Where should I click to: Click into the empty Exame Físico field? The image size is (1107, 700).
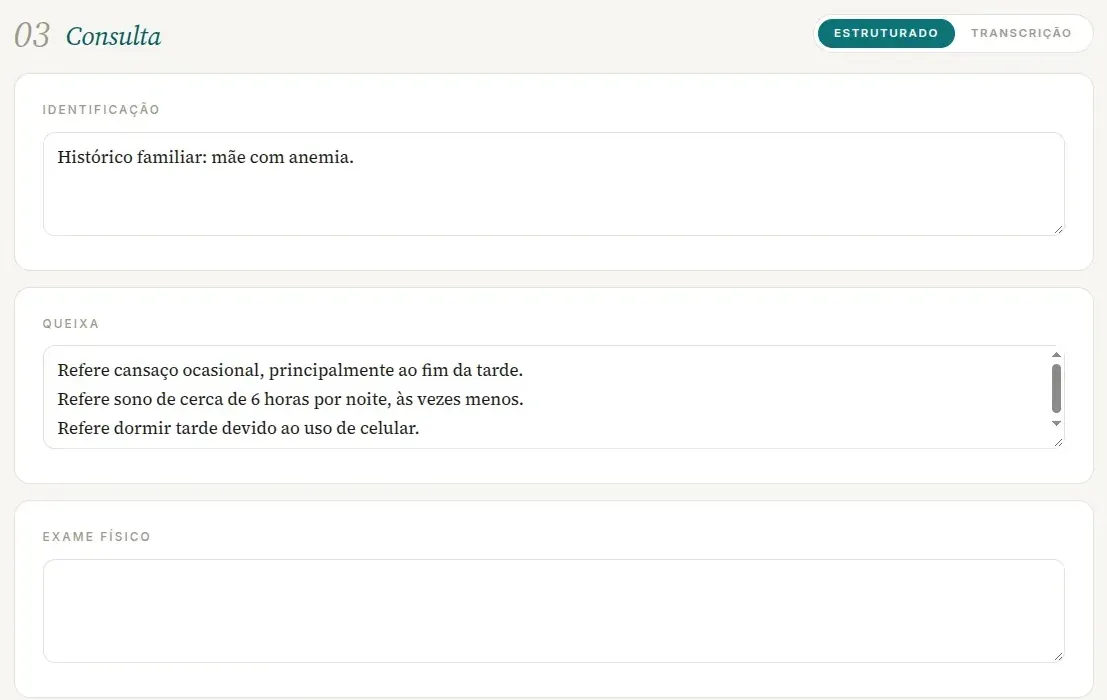(x=554, y=611)
